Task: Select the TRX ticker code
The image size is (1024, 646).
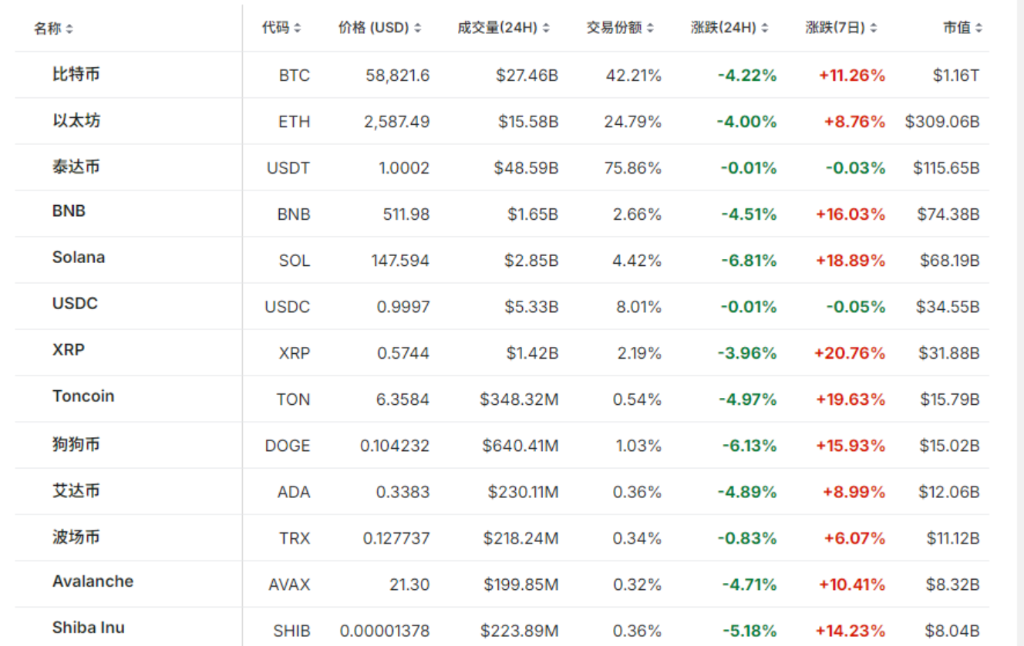Action: click(x=295, y=539)
